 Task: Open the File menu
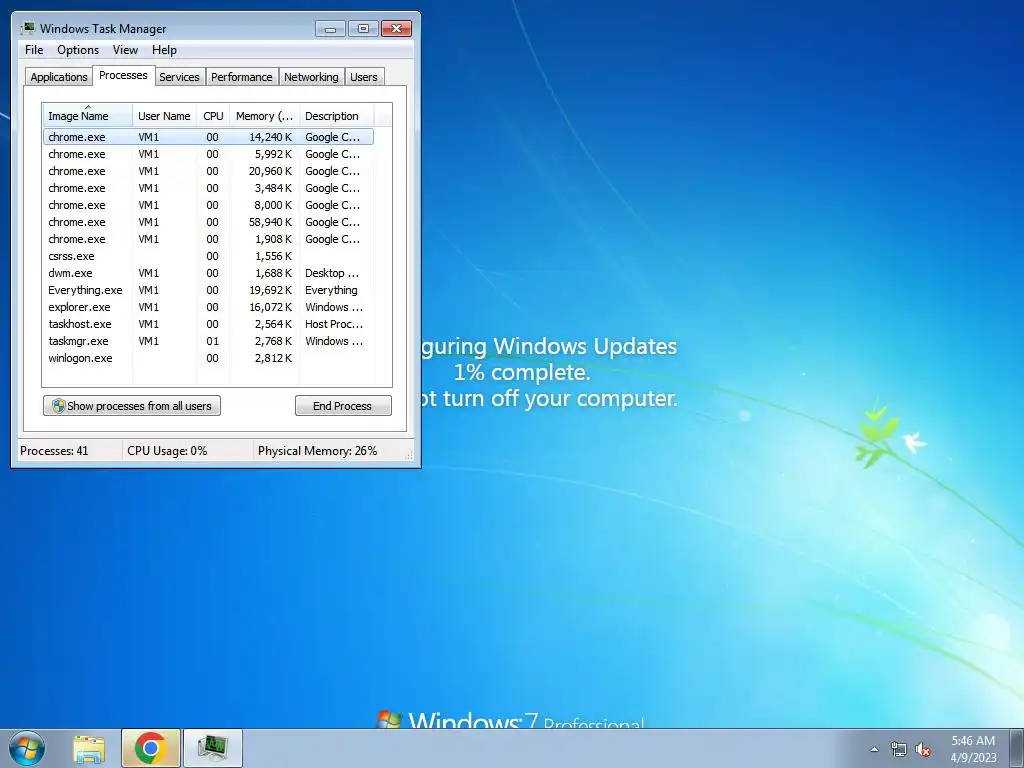[x=34, y=50]
